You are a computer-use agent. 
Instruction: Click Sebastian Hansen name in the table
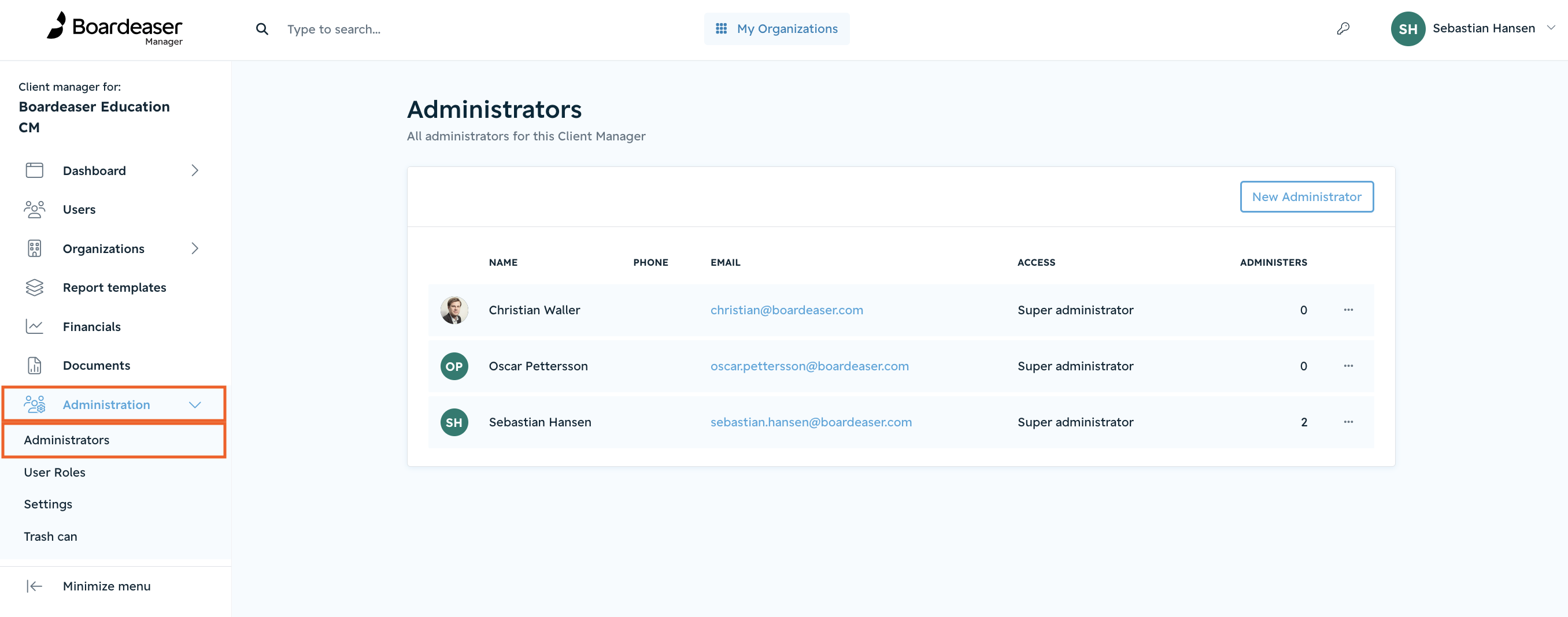(540, 422)
